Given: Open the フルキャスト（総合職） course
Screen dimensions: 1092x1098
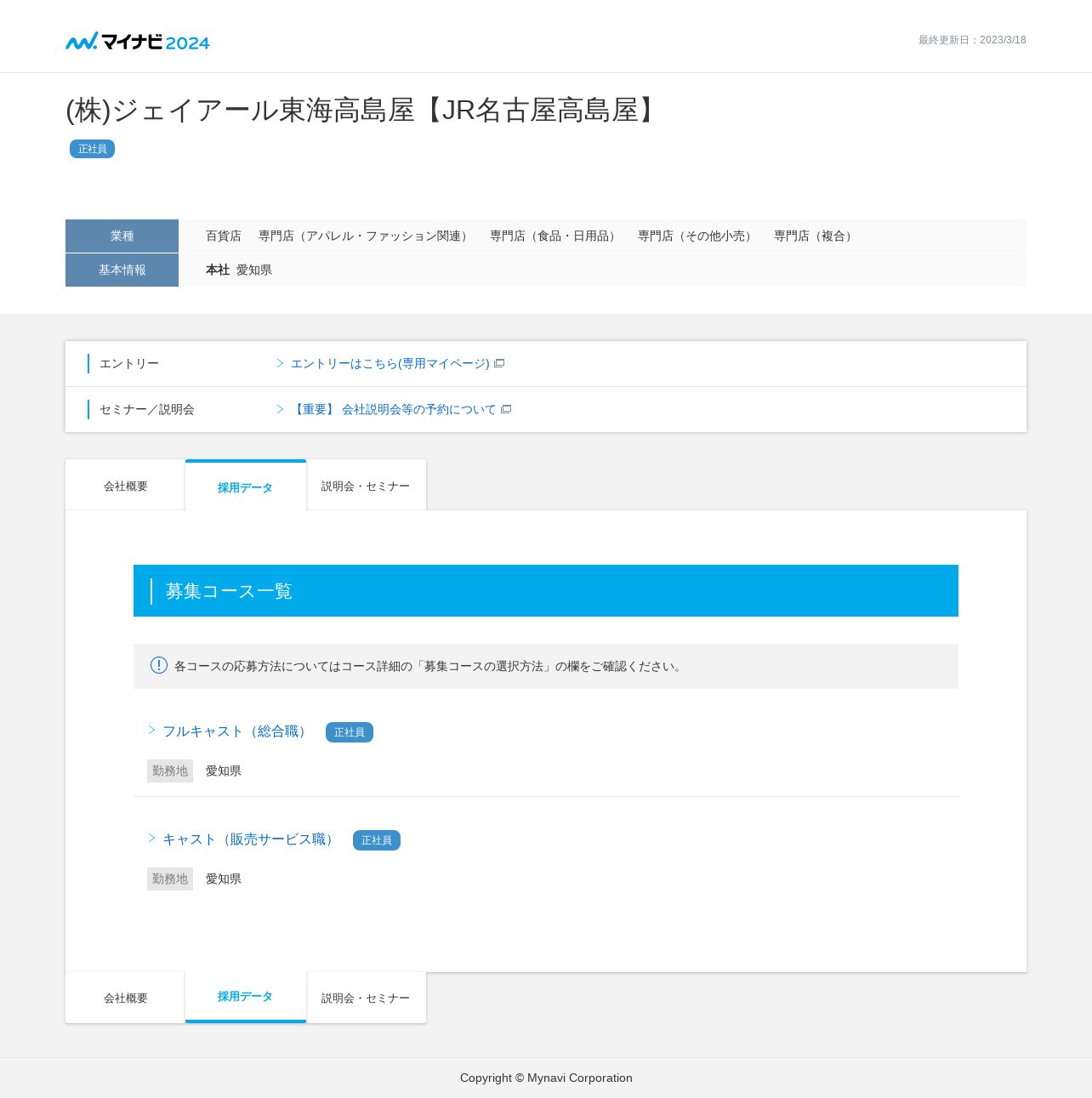Looking at the screenshot, I should click(236, 731).
